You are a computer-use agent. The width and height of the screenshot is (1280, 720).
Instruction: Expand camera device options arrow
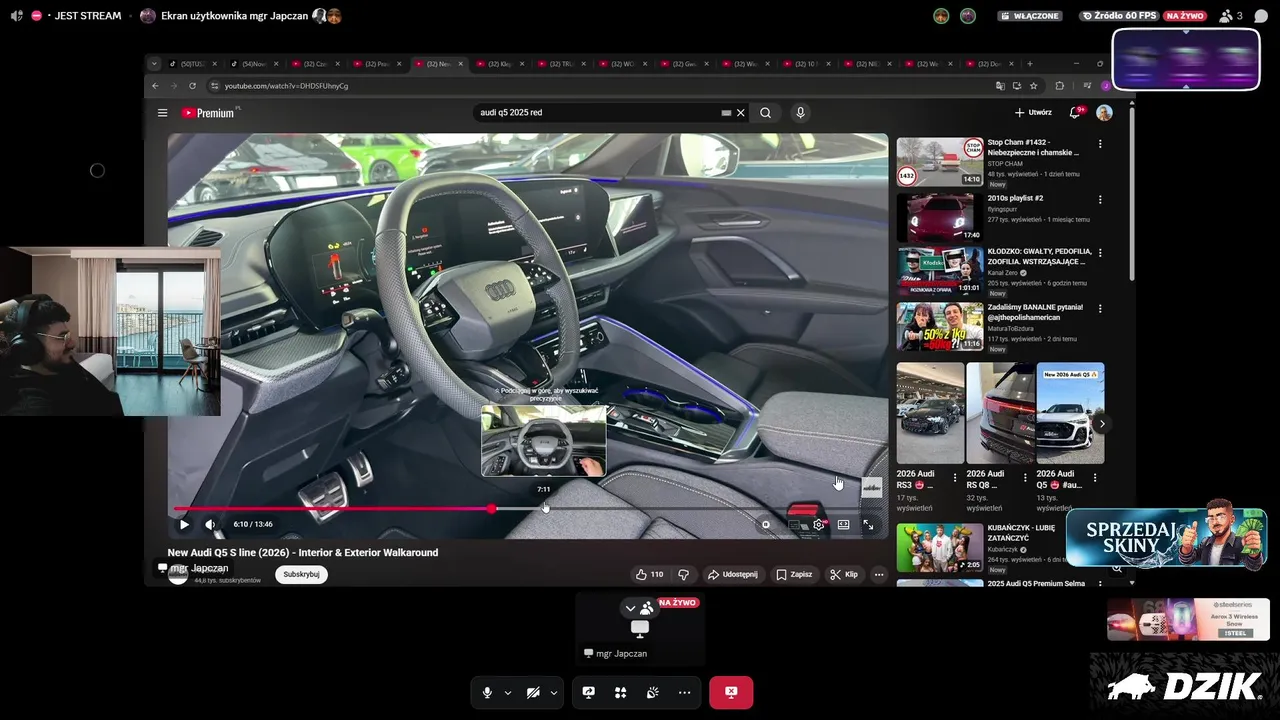554,692
